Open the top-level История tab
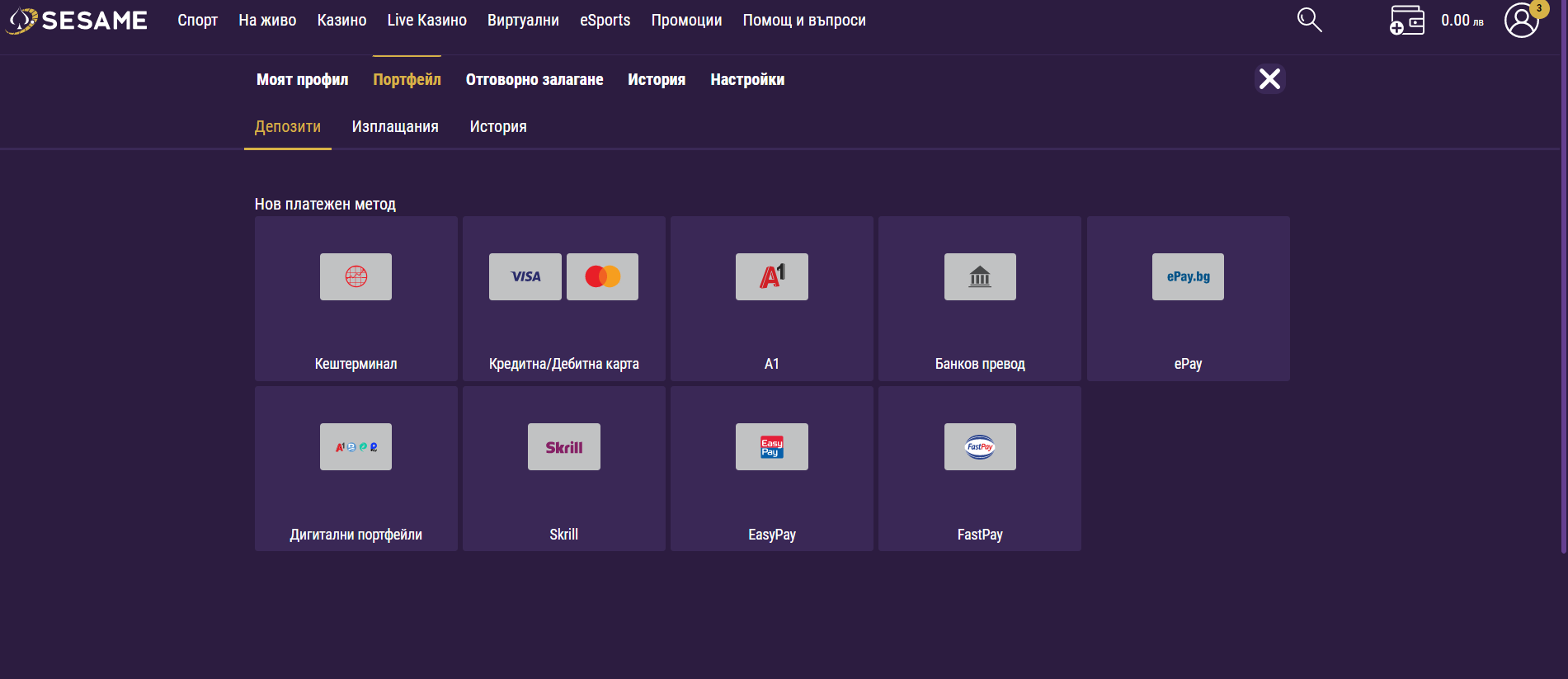 pyautogui.click(x=657, y=79)
